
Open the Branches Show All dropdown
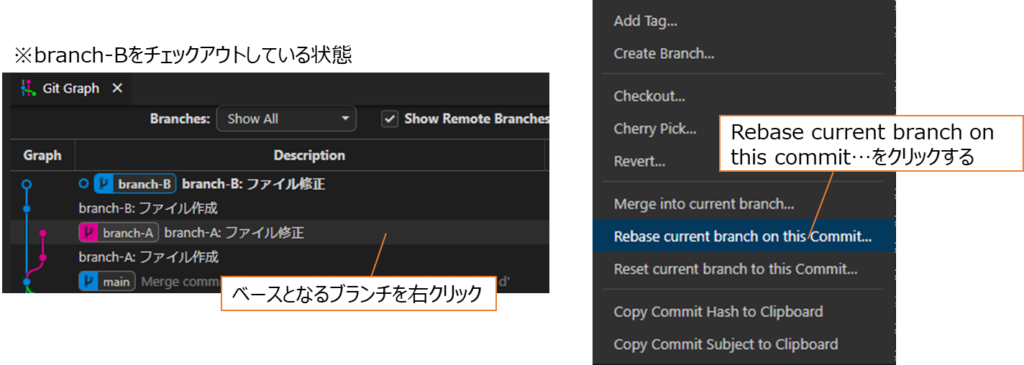tap(286, 119)
